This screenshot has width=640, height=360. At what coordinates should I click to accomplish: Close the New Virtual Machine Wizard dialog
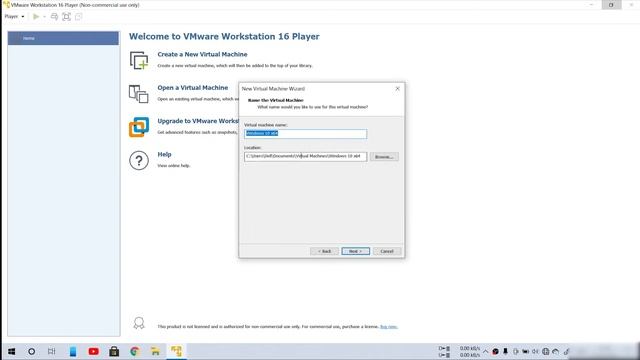[398, 89]
